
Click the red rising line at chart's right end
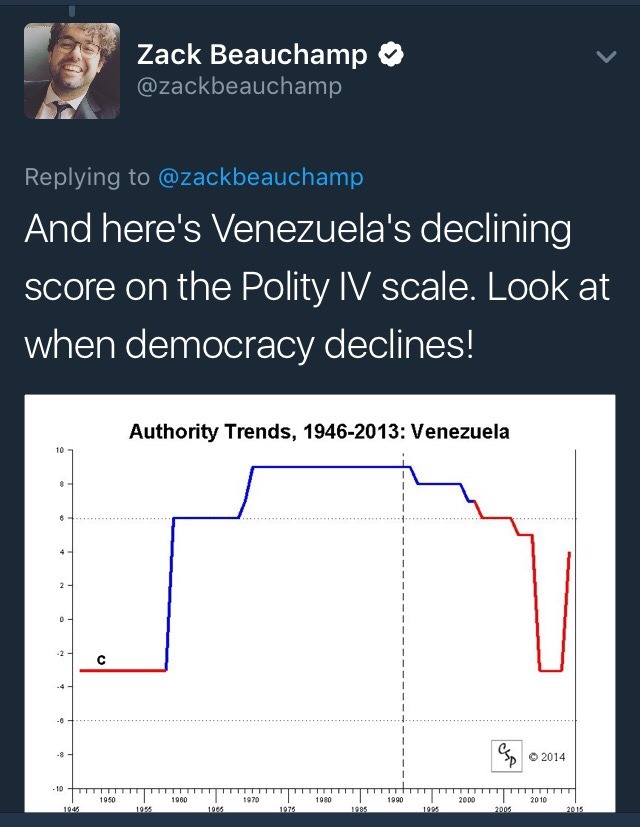566,610
